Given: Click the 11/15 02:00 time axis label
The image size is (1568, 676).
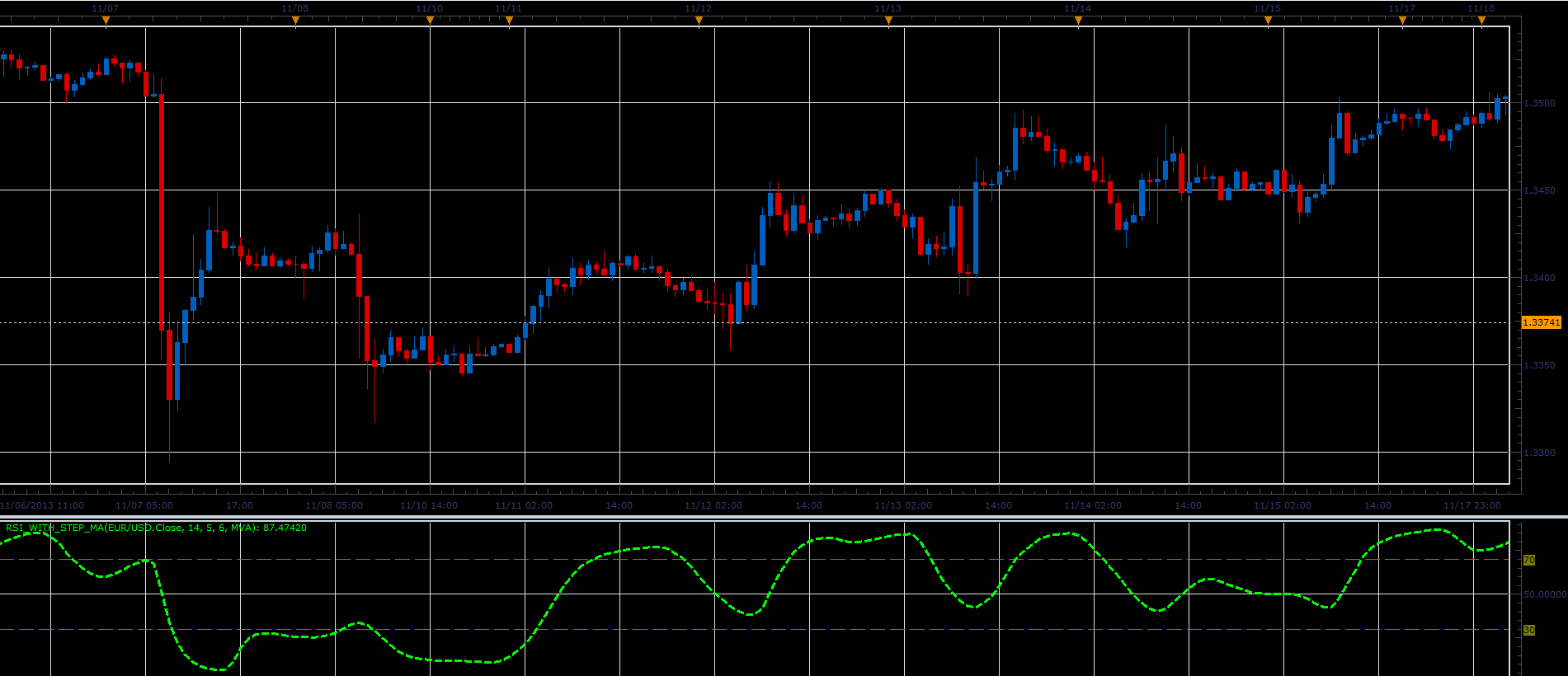Looking at the screenshot, I should [x=1283, y=505].
